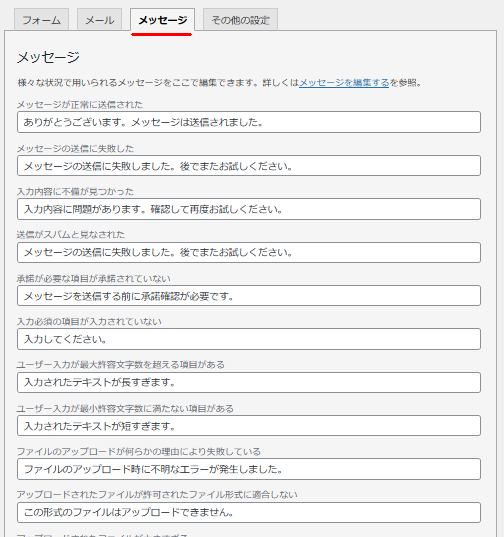Viewport: 504px width, 537px height.
Task: Select the メッセージ tab
Action: (x=163, y=20)
